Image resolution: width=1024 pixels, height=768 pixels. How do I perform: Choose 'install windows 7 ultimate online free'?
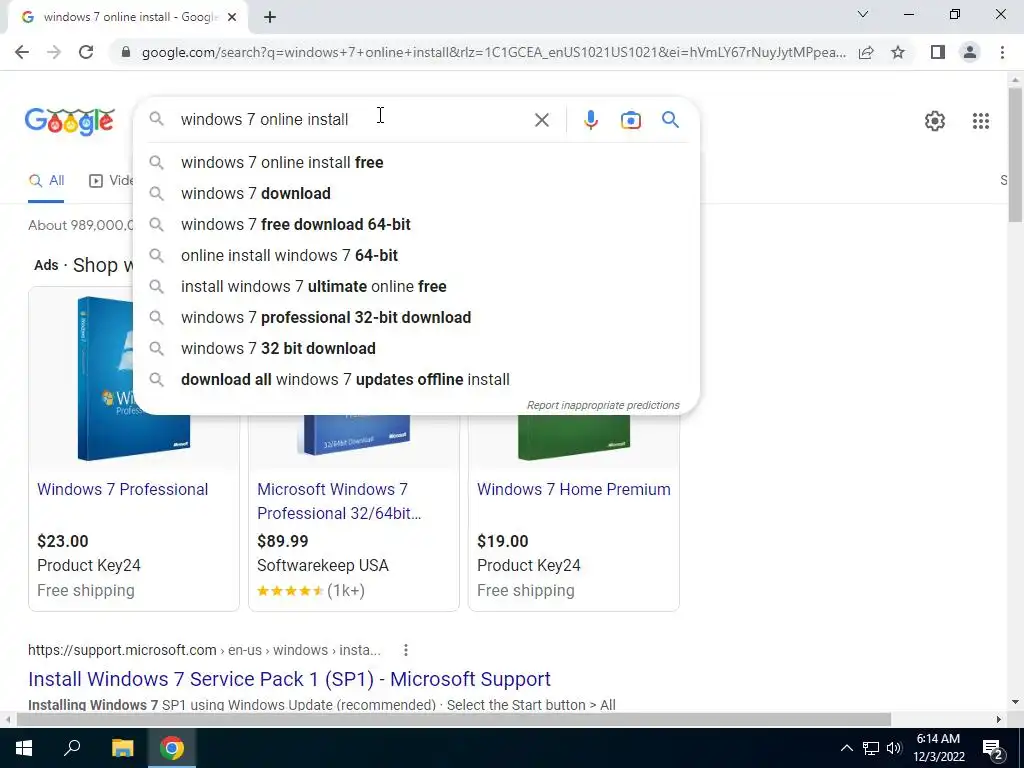click(417, 287)
